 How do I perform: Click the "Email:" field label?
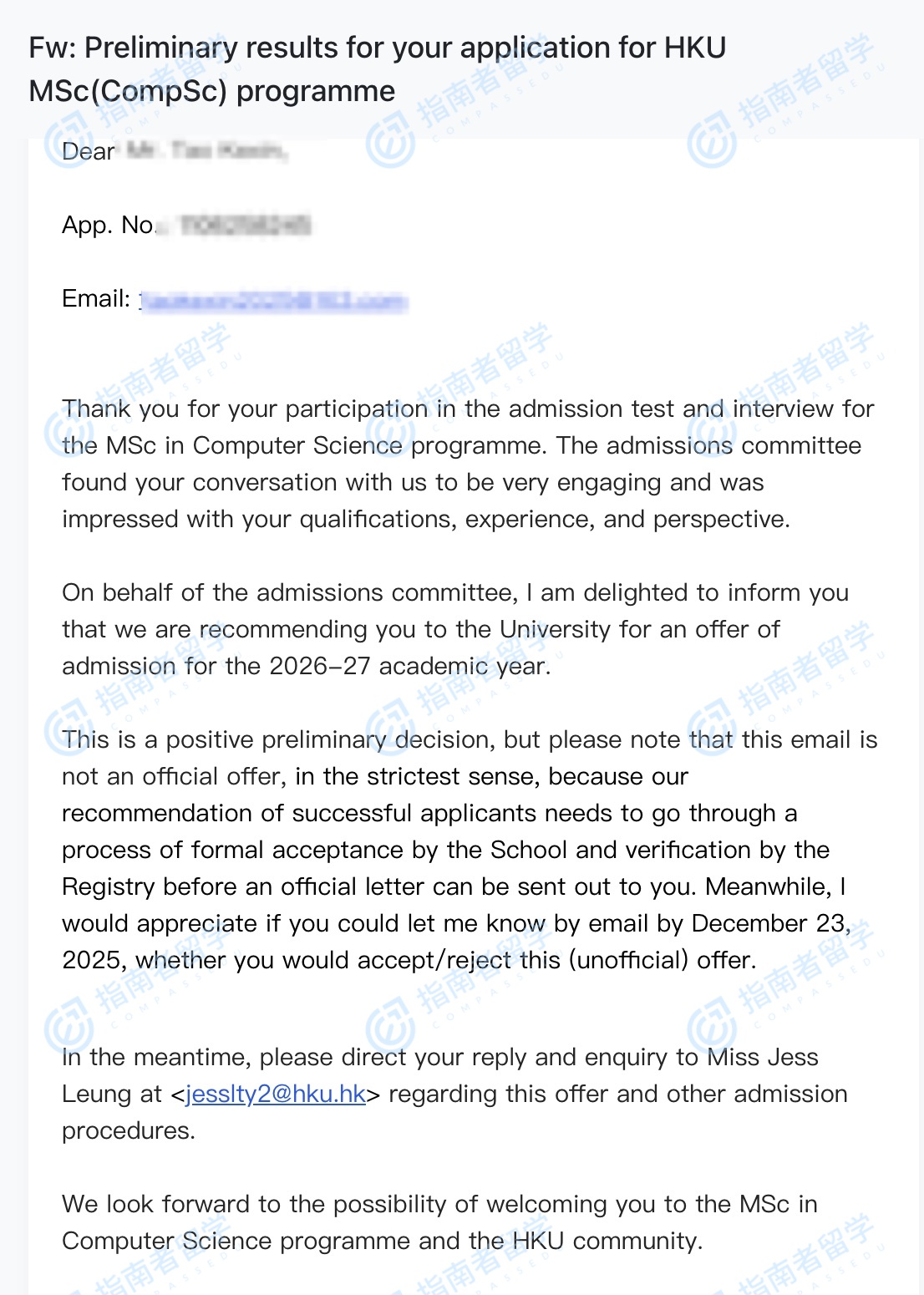pos(96,298)
